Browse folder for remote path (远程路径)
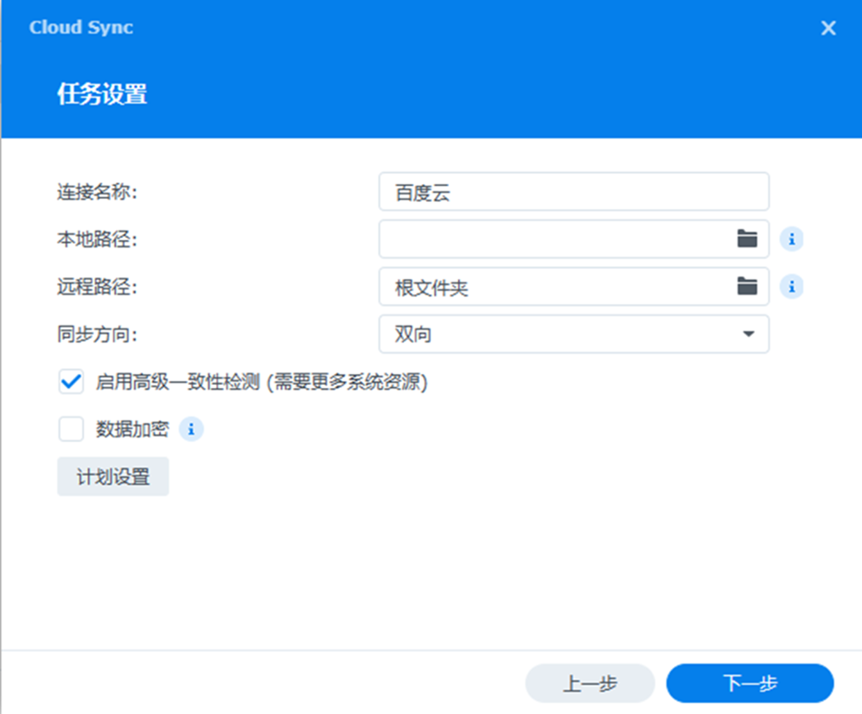The image size is (862, 714). click(747, 286)
